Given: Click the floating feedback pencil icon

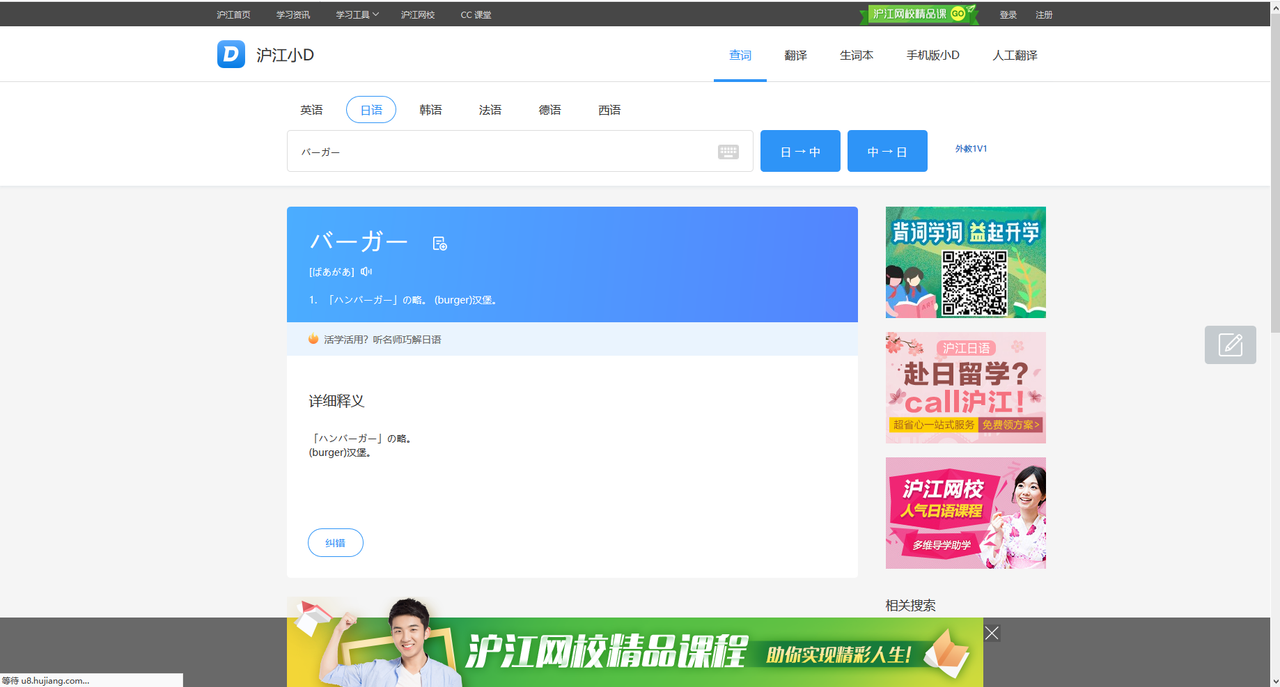Looking at the screenshot, I should tap(1230, 345).
